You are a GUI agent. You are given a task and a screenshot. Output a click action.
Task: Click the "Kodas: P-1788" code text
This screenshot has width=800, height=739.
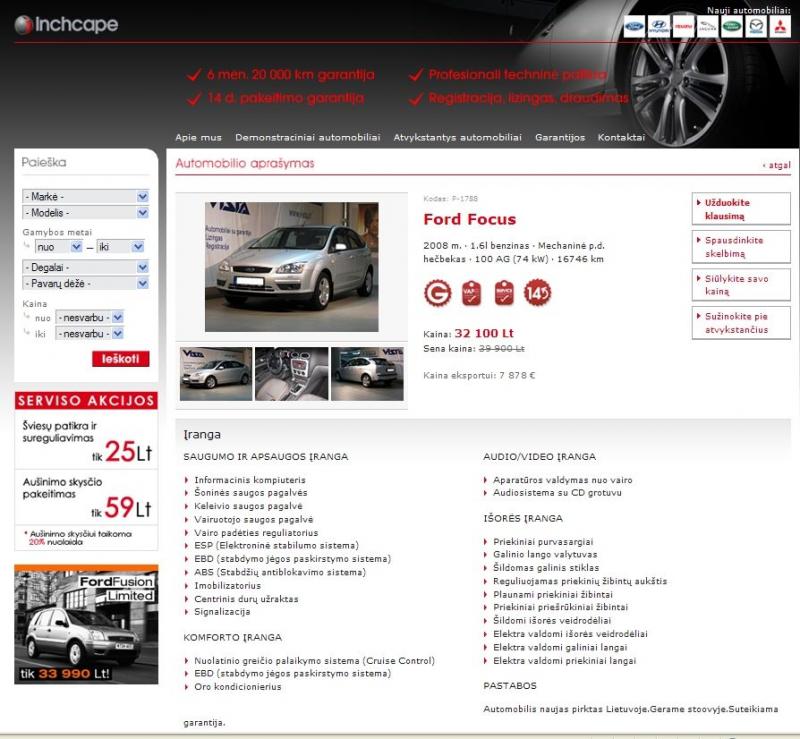(451, 199)
